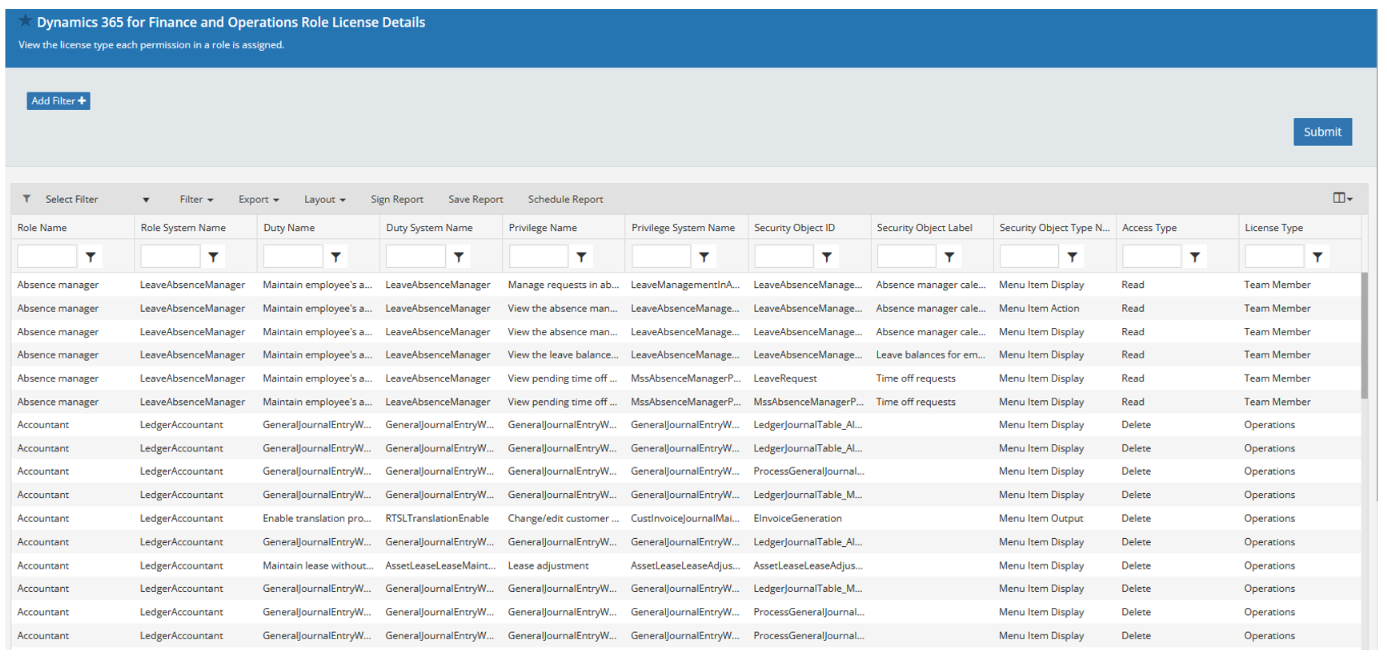1387x664 pixels.
Task: Click the Add Filter button
Action: coord(59,101)
